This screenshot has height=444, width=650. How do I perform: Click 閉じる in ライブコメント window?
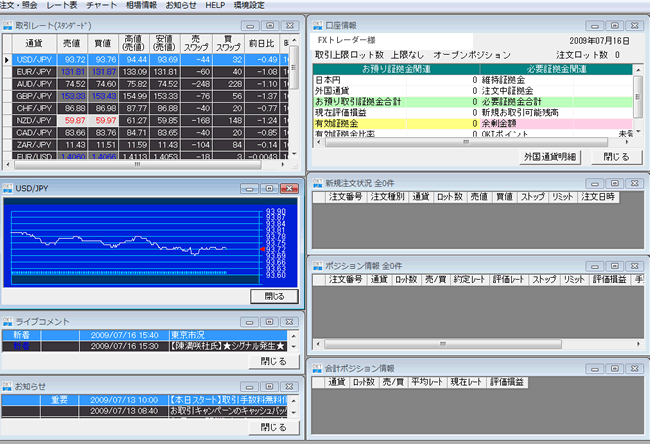click(274, 362)
